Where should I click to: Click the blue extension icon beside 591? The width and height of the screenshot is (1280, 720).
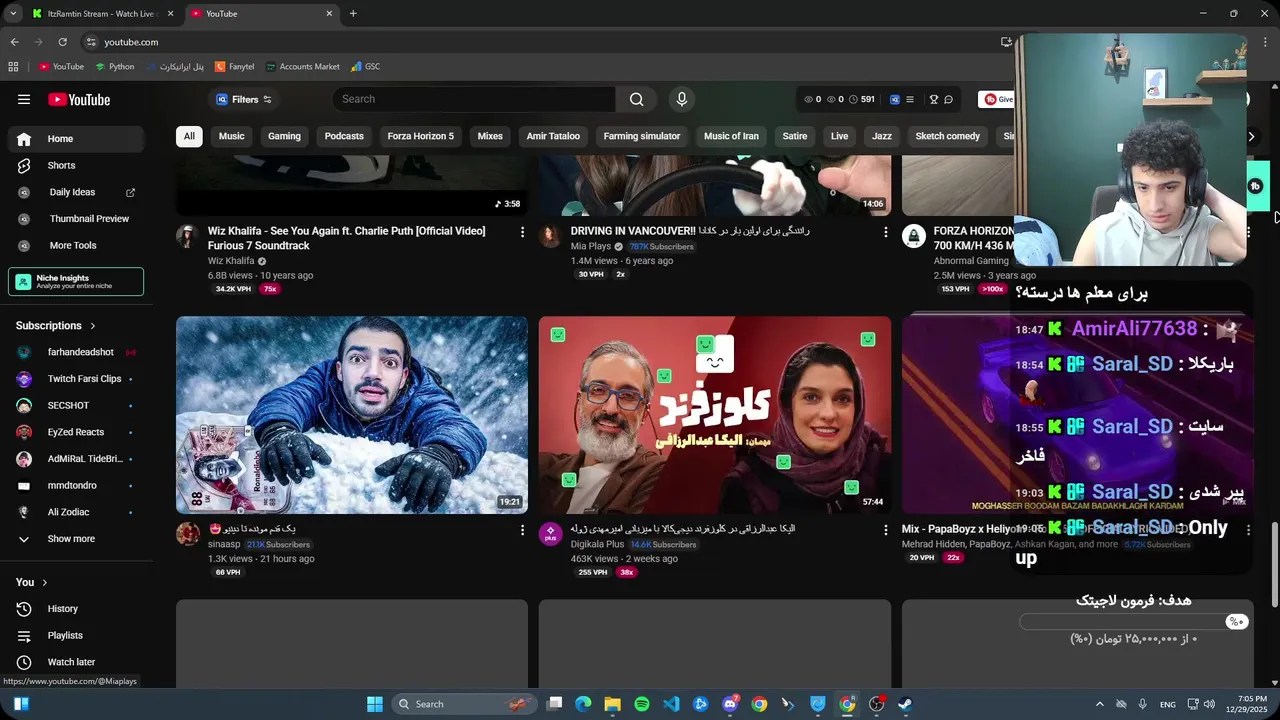point(895,99)
